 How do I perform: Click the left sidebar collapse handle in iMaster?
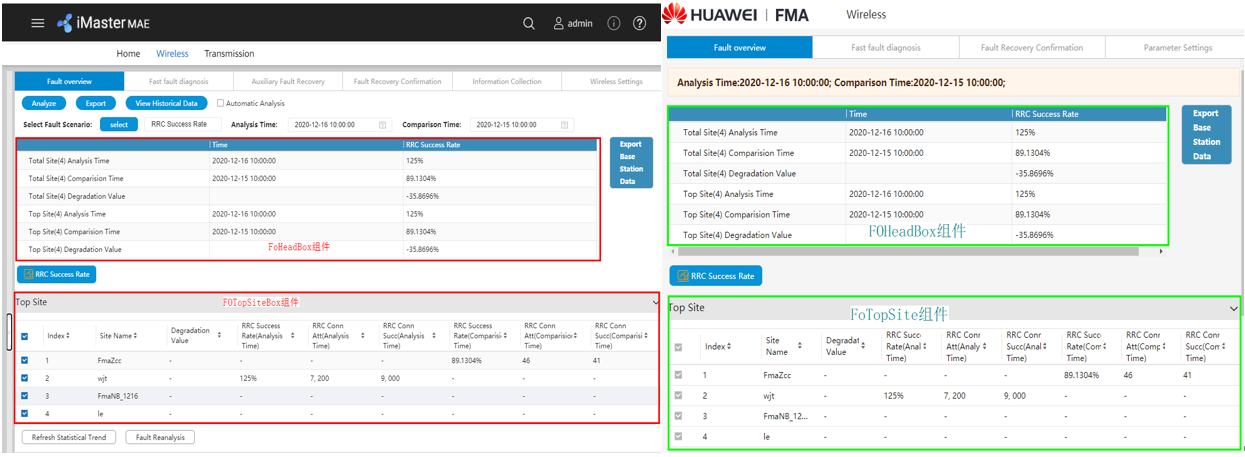click(x=10, y=331)
